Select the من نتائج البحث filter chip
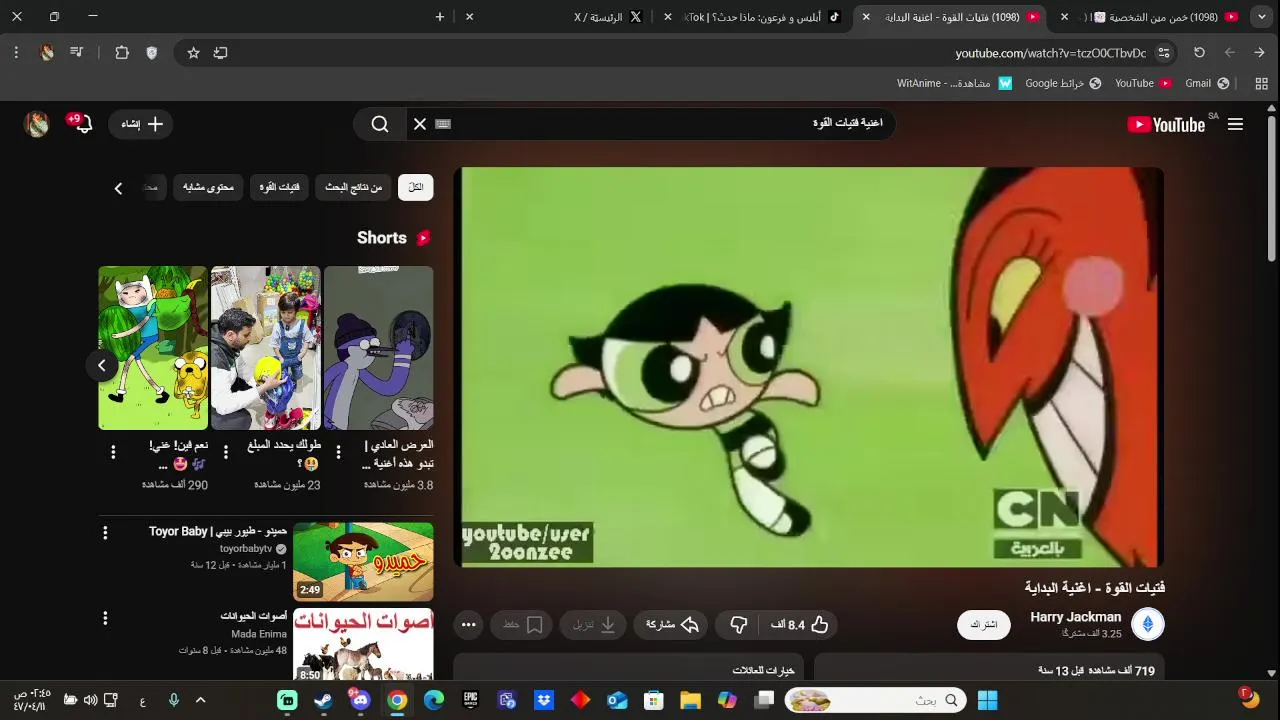The image size is (1280, 720). click(x=354, y=187)
